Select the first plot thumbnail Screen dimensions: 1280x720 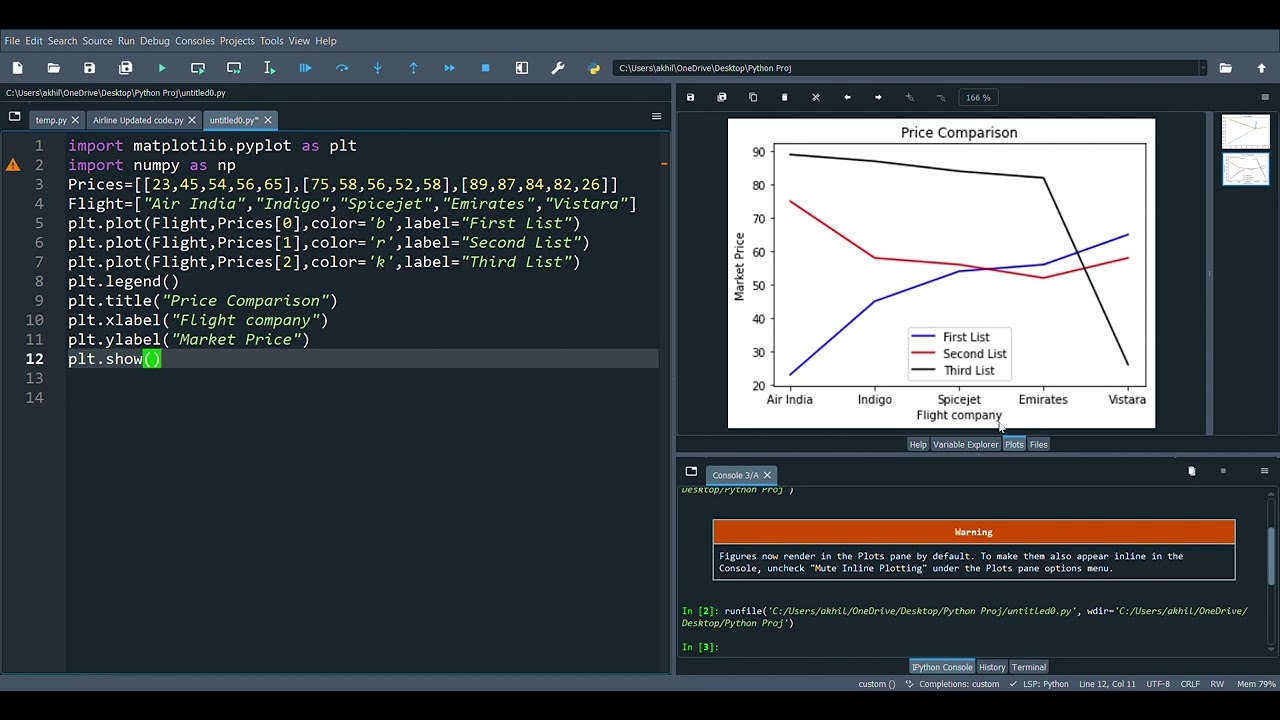[x=1245, y=132]
